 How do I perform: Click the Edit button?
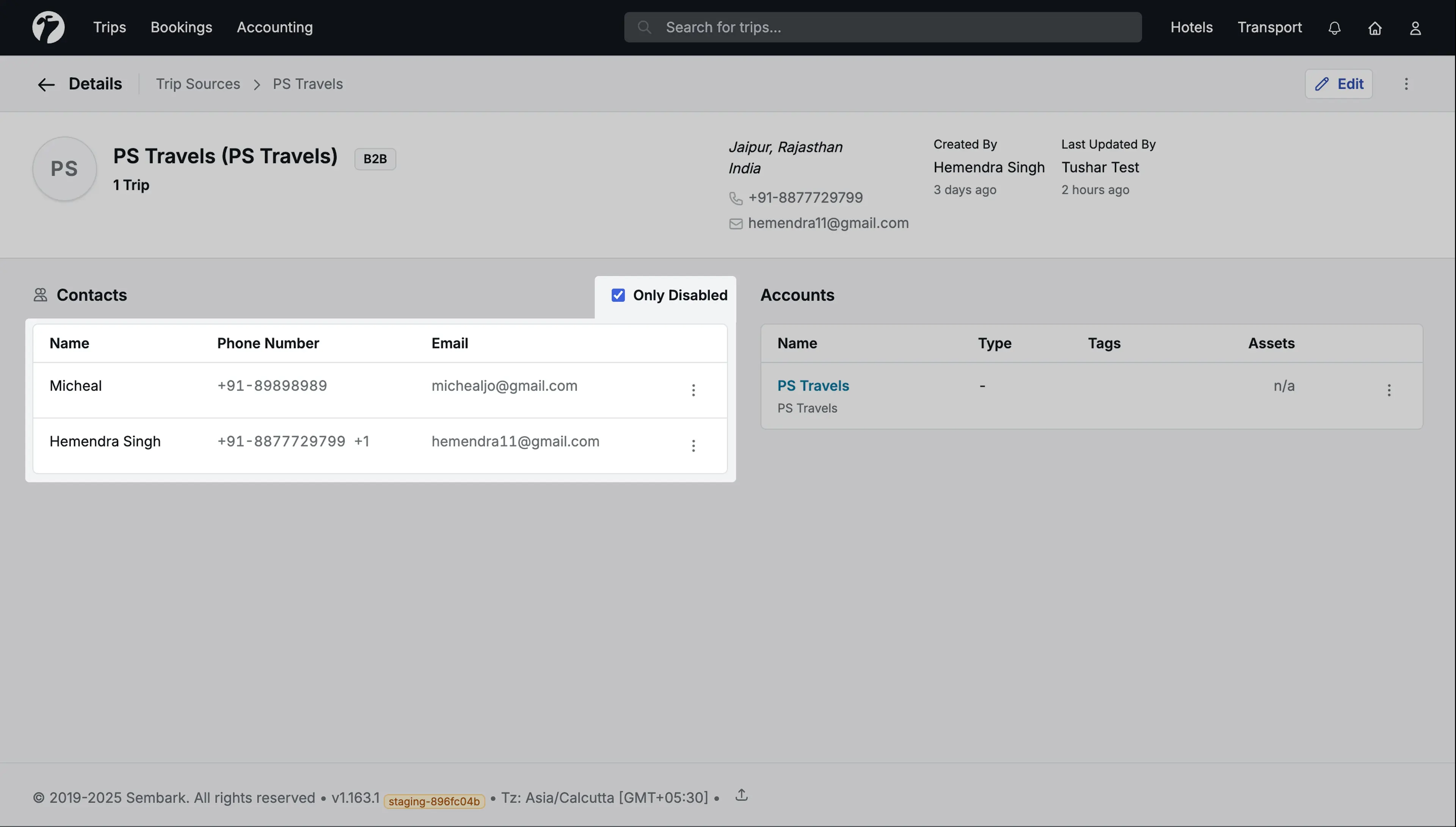(1339, 83)
